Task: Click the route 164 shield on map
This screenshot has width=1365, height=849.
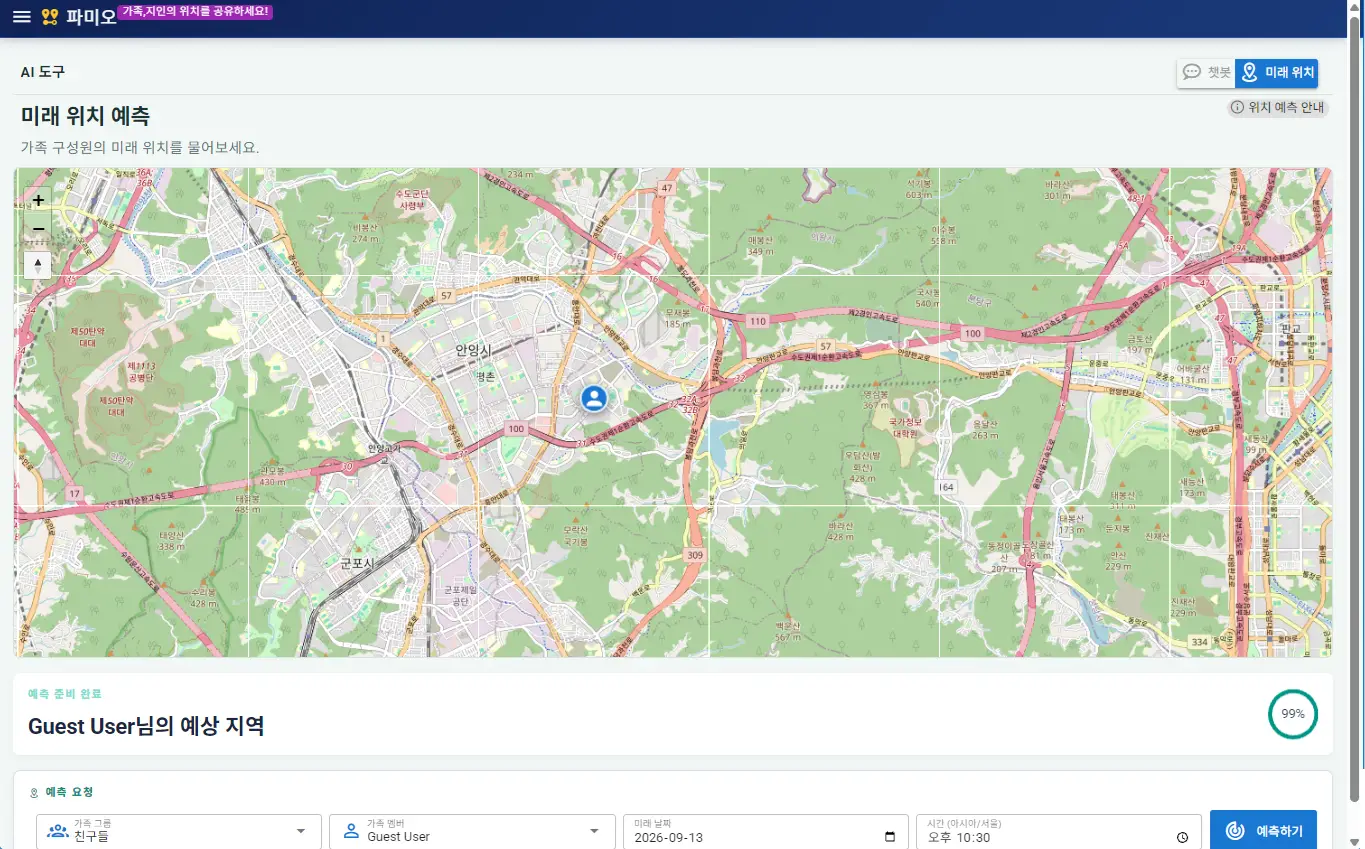Action: [x=947, y=486]
